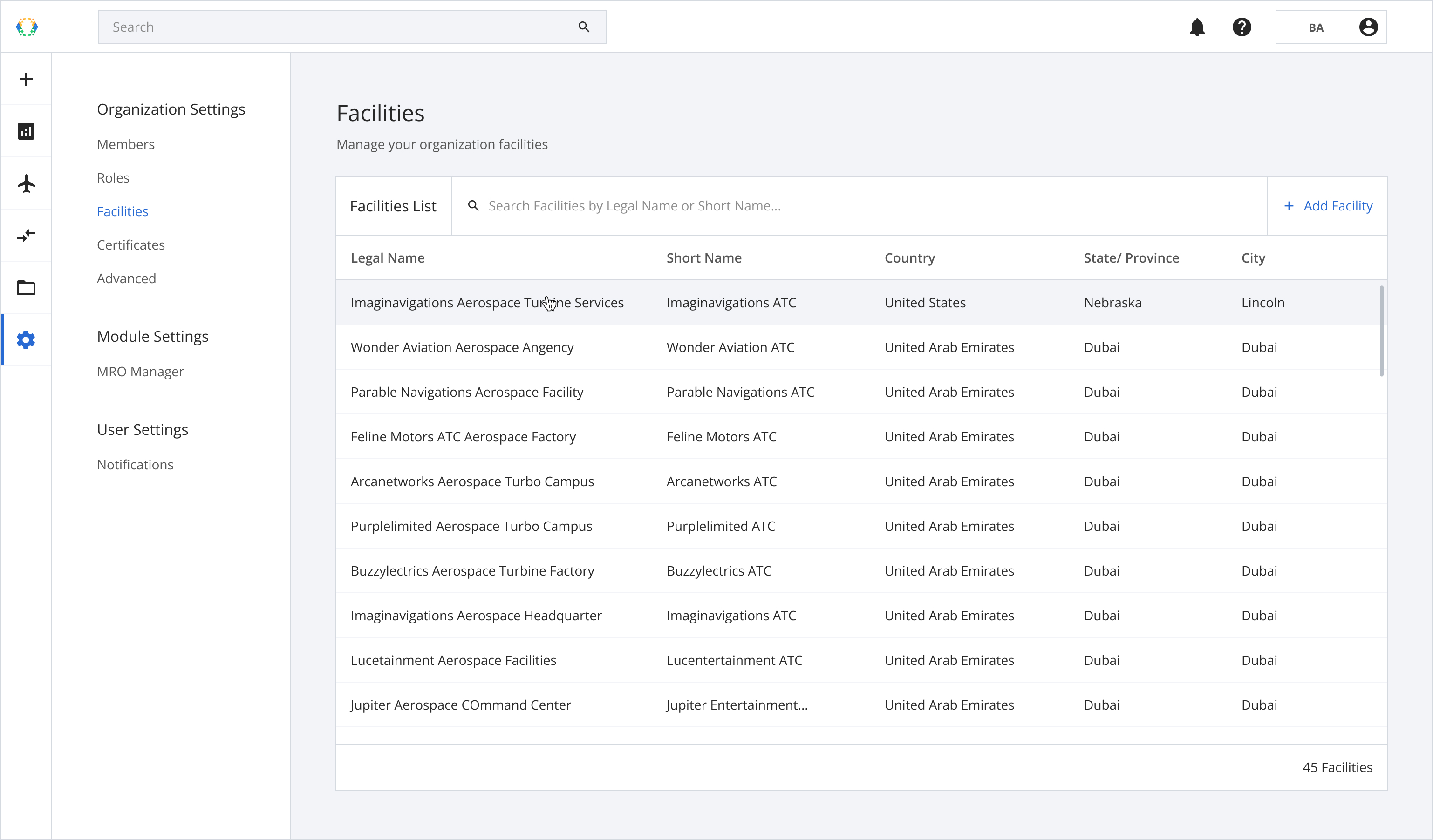1433x840 pixels.
Task: Open Parable Navigations Aerospace Facility row
Action: pos(861,392)
